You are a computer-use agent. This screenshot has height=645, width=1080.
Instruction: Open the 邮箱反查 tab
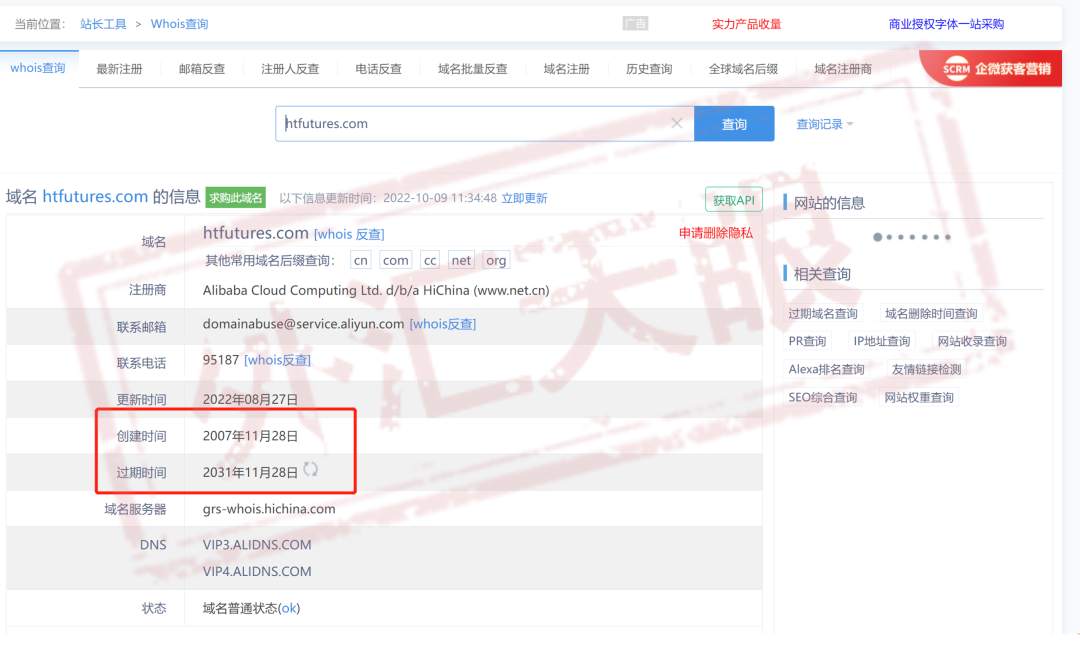(x=202, y=69)
